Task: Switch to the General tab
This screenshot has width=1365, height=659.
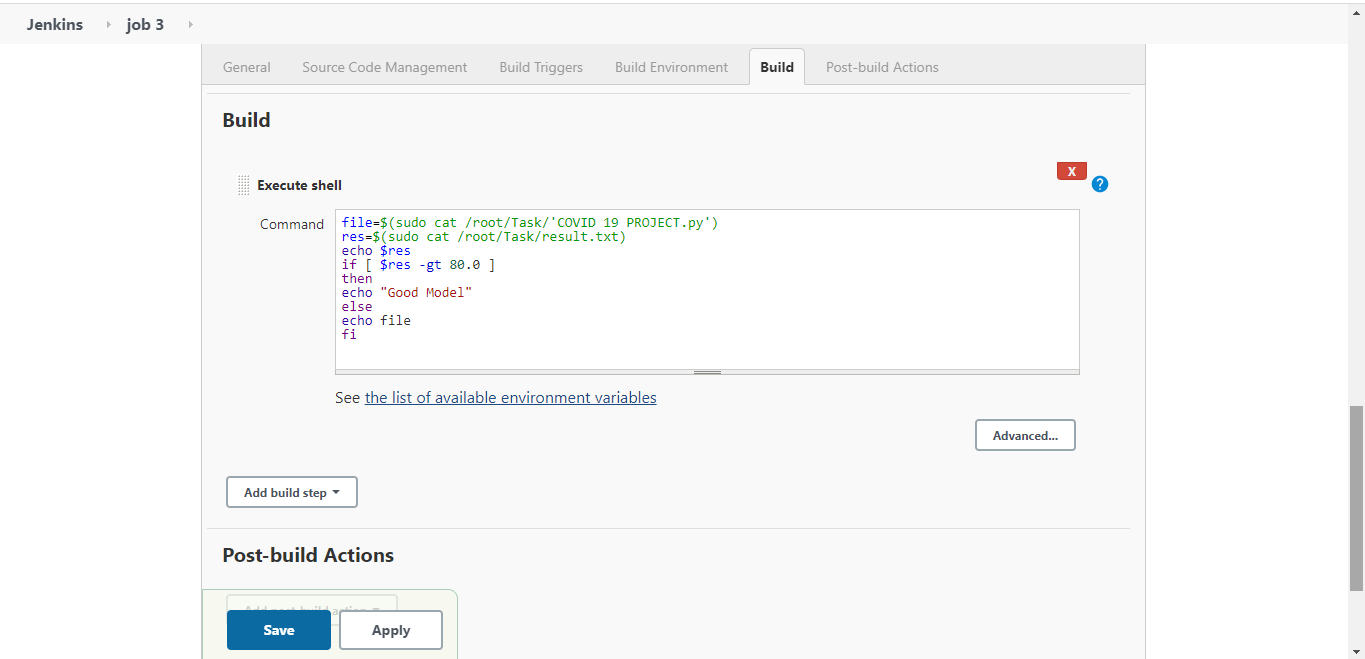Action: coord(246,66)
